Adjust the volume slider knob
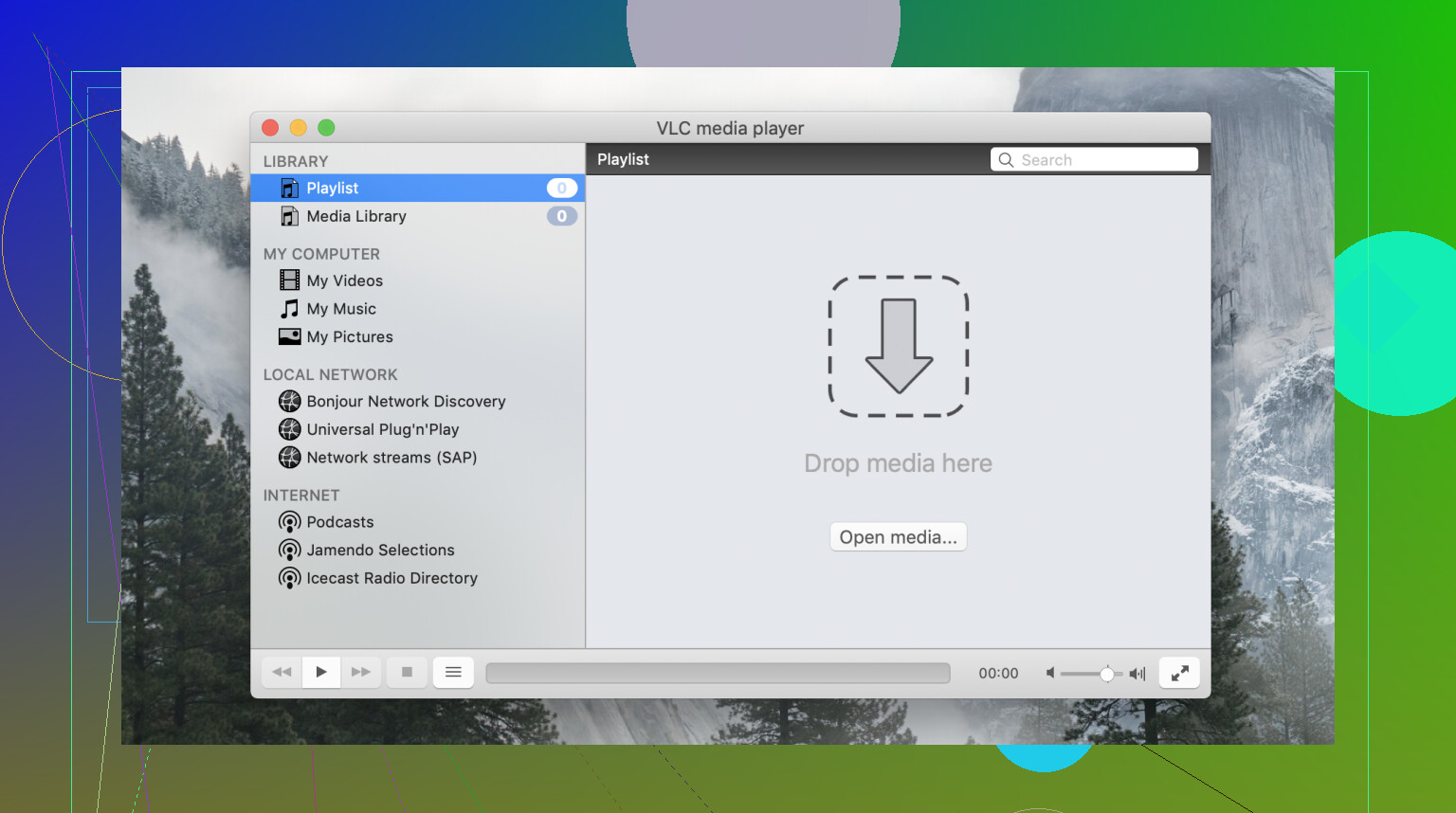Viewport: 1456px width, 813px height. coord(1106,674)
